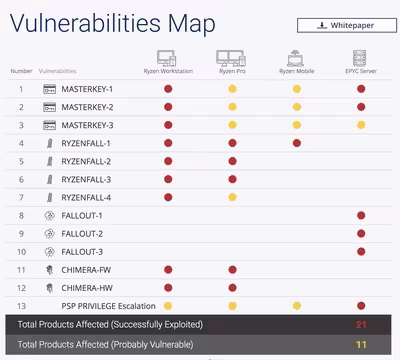The width and height of the screenshot is (400, 360).
Task: Click the EPYC Server rack icon
Action: click(360, 58)
